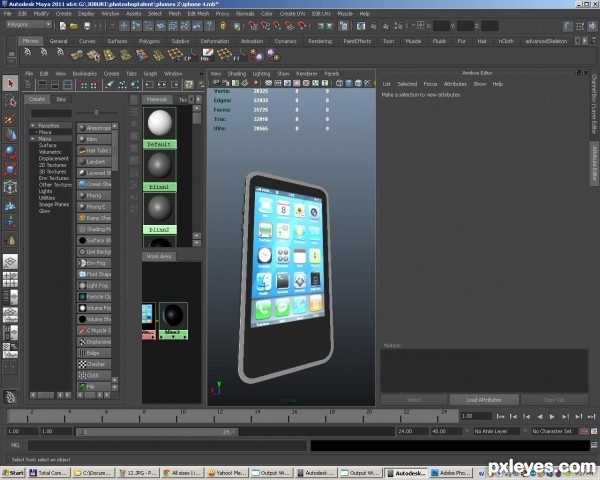600x480 pixels.
Task: Toggle snap to view planes magnet
Action: click(290, 26)
